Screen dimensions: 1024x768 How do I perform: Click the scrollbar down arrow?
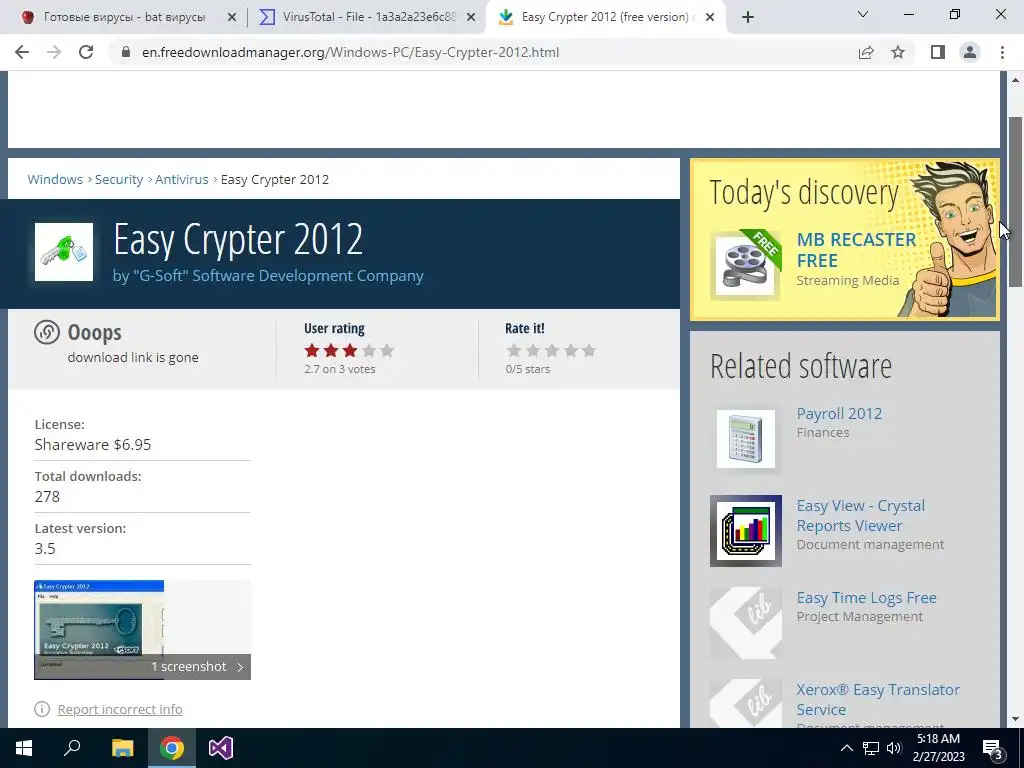coord(1016,720)
